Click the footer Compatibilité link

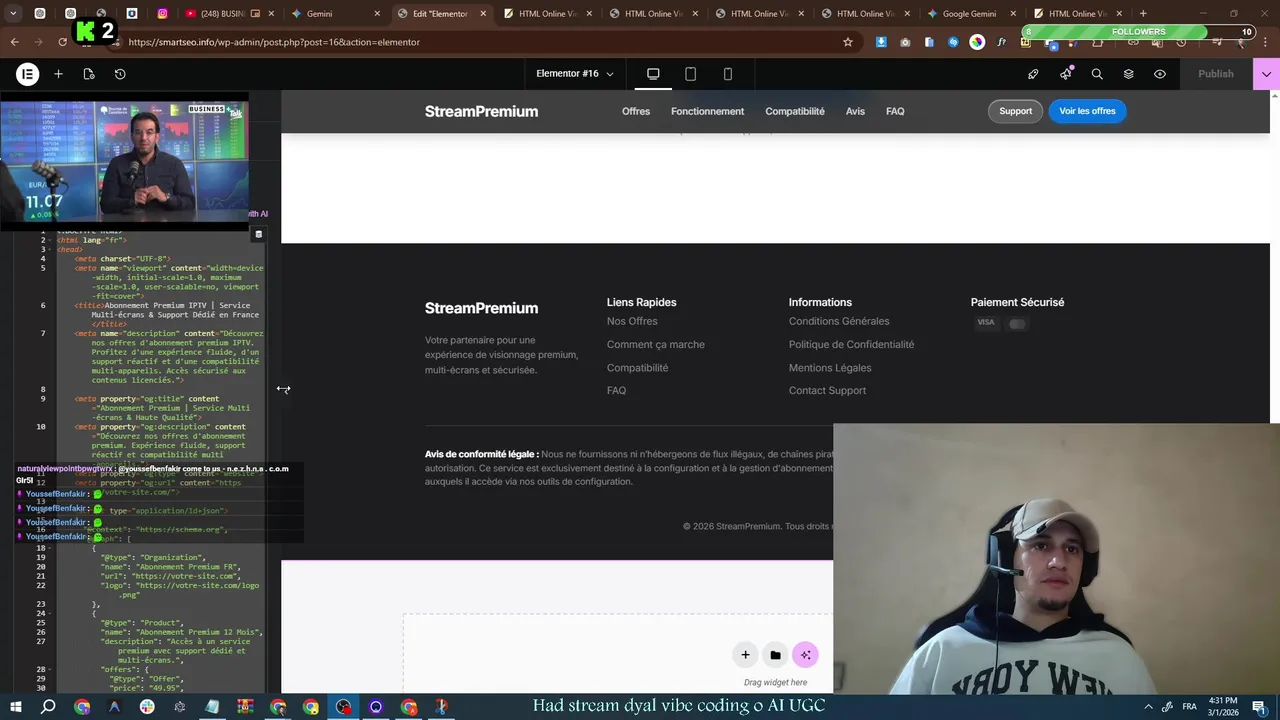point(637,367)
